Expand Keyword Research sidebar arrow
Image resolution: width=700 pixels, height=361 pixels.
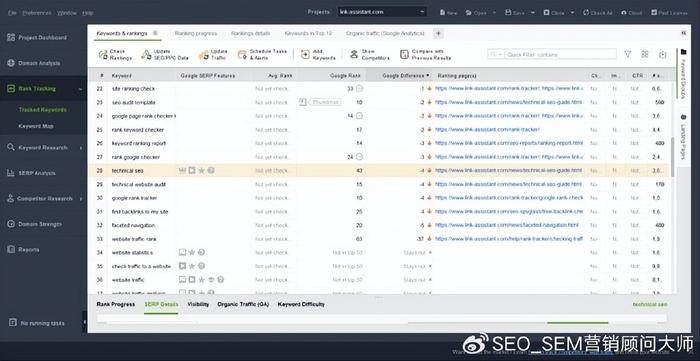click(81, 148)
